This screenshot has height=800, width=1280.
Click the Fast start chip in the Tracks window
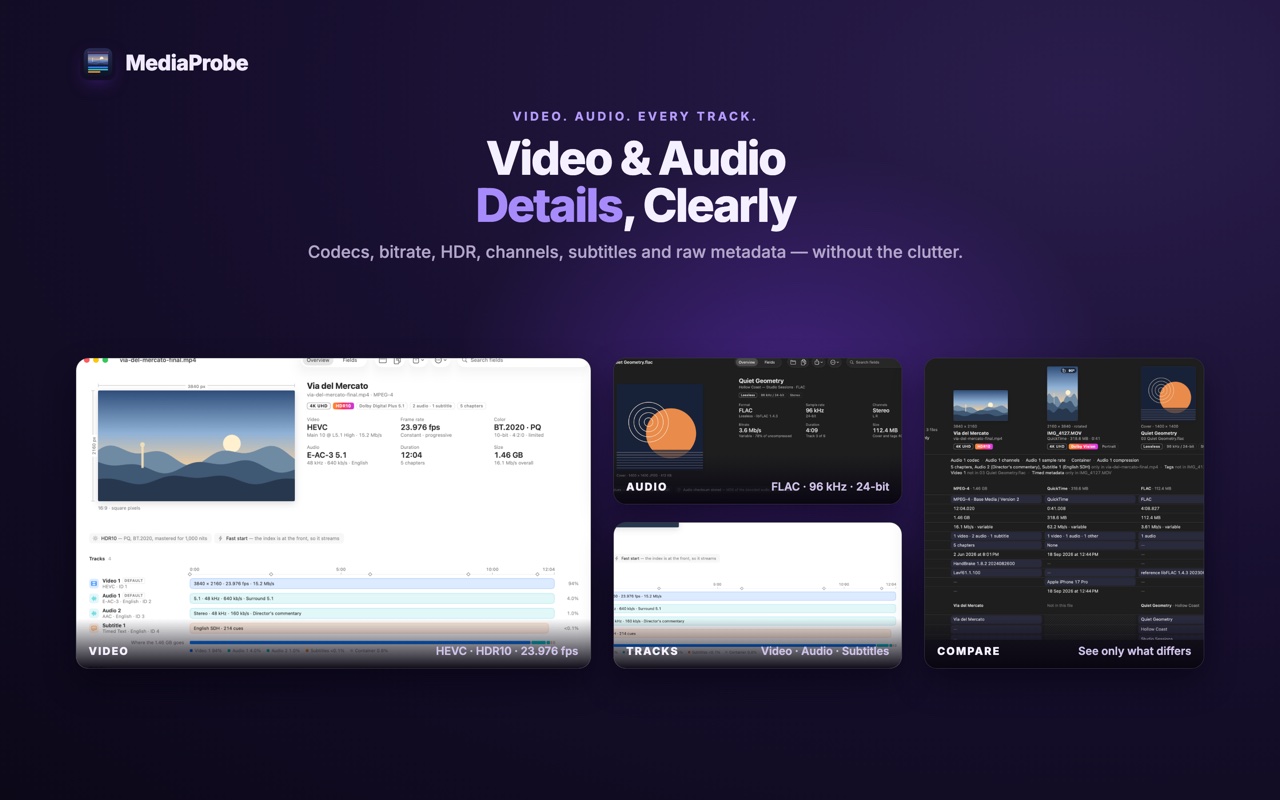click(x=666, y=558)
